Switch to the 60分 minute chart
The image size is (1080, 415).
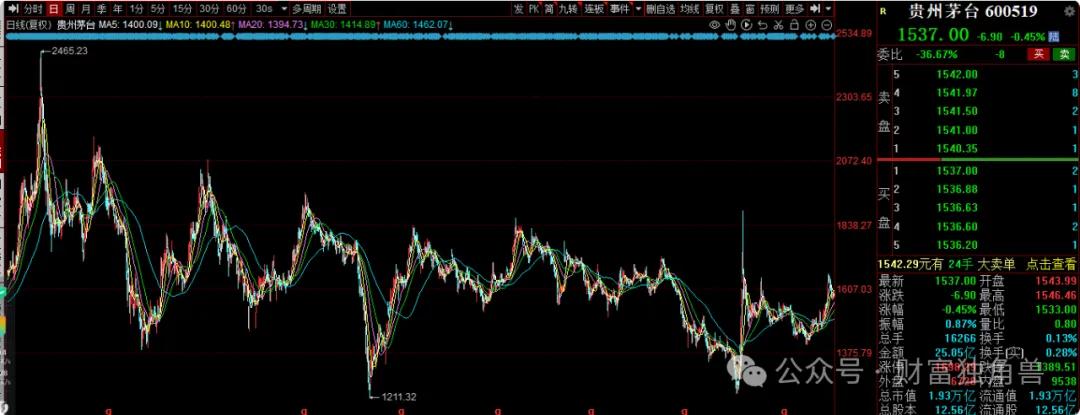click(236, 9)
